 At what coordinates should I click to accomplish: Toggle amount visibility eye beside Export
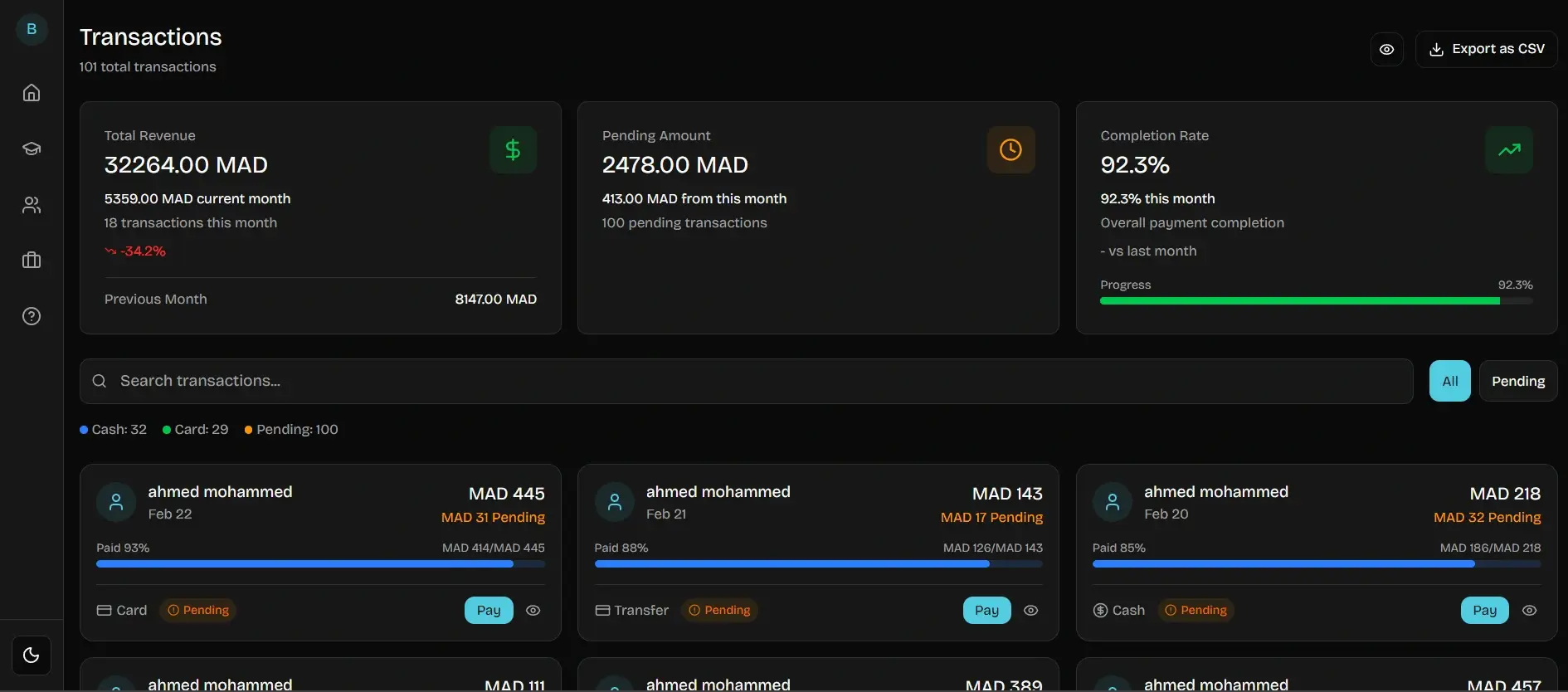tap(1386, 50)
